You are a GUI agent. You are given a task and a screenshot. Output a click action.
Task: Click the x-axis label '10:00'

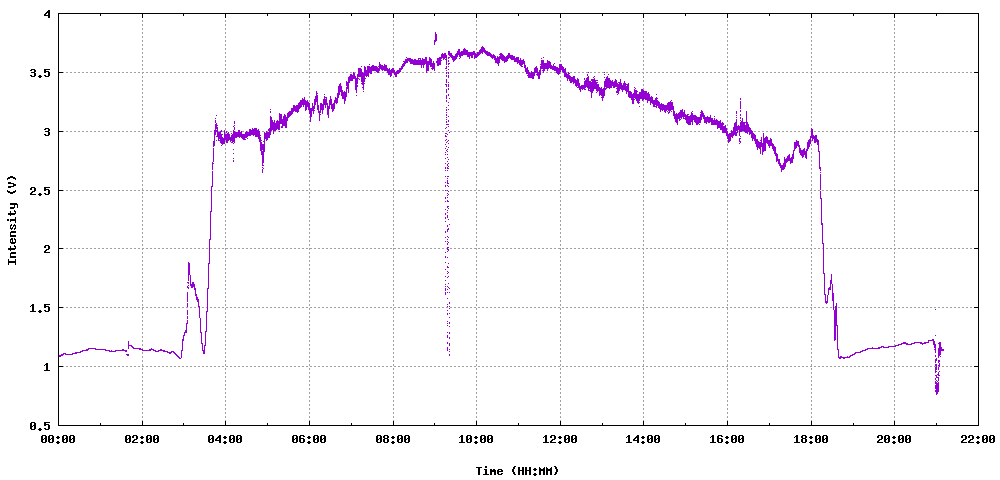click(476, 439)
